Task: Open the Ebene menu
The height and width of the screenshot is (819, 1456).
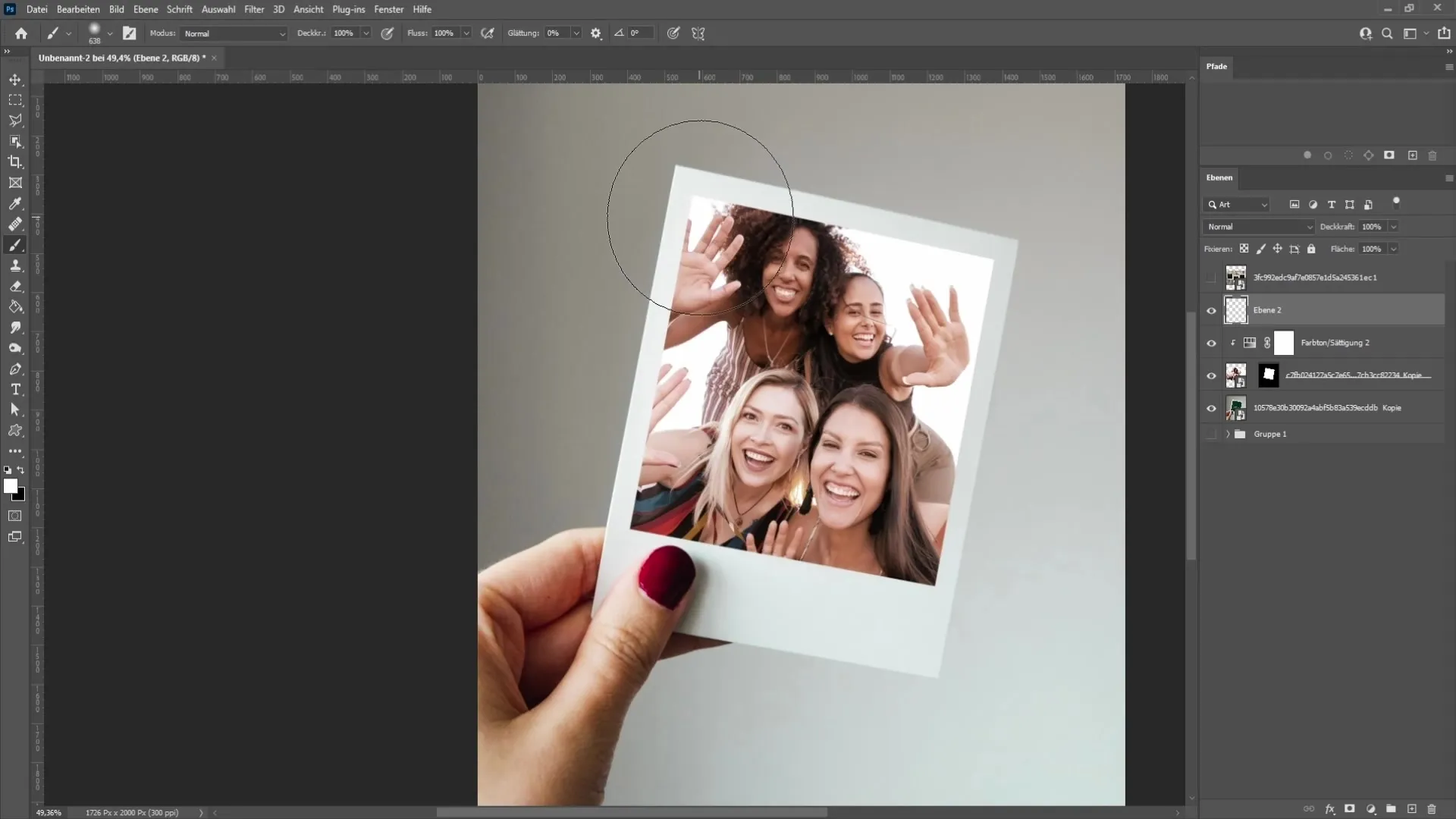Action: [145, 9]
